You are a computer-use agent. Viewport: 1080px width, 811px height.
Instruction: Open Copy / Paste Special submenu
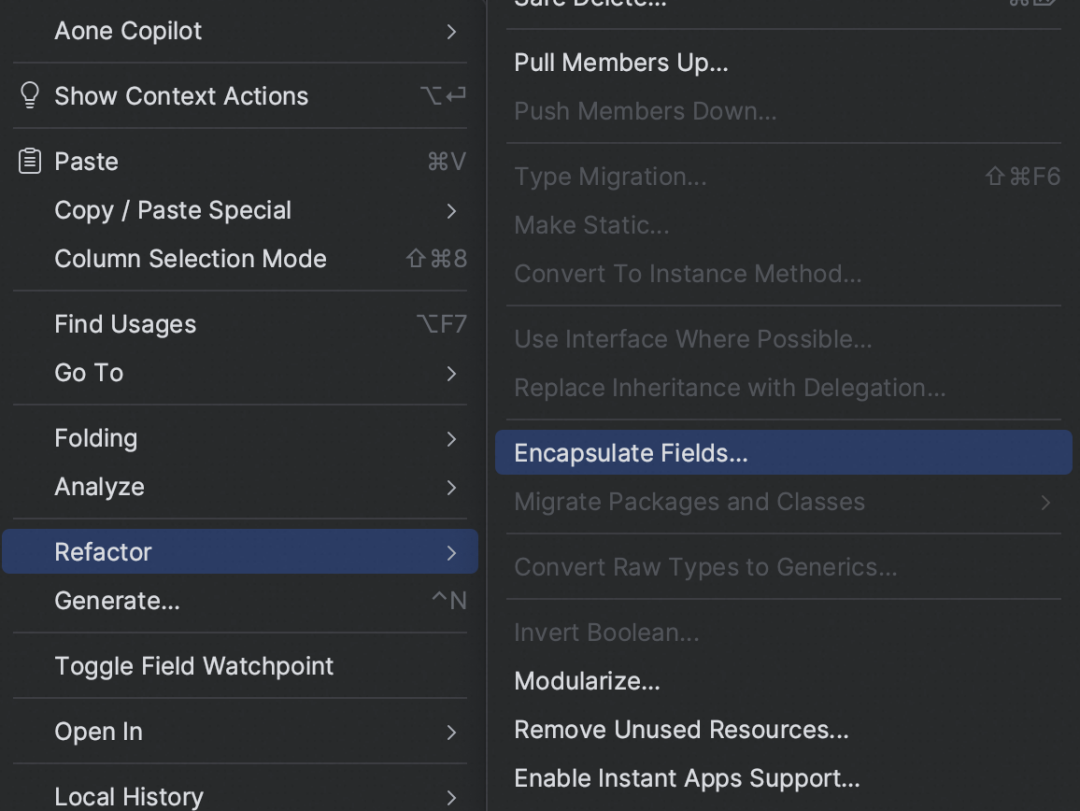tap(240, 210)
